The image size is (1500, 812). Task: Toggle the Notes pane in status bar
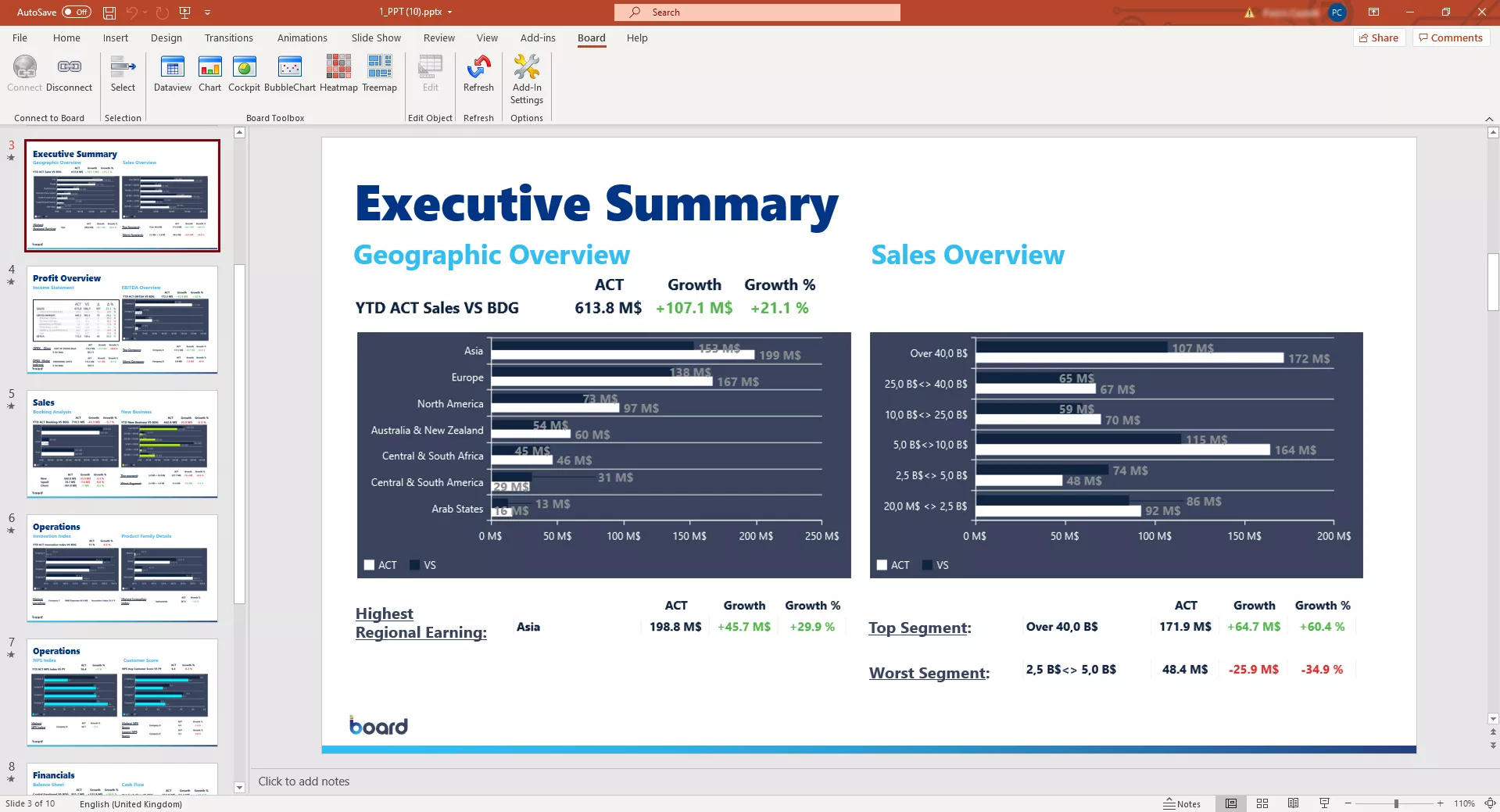pyautogui.click(x=1182, y=803)
